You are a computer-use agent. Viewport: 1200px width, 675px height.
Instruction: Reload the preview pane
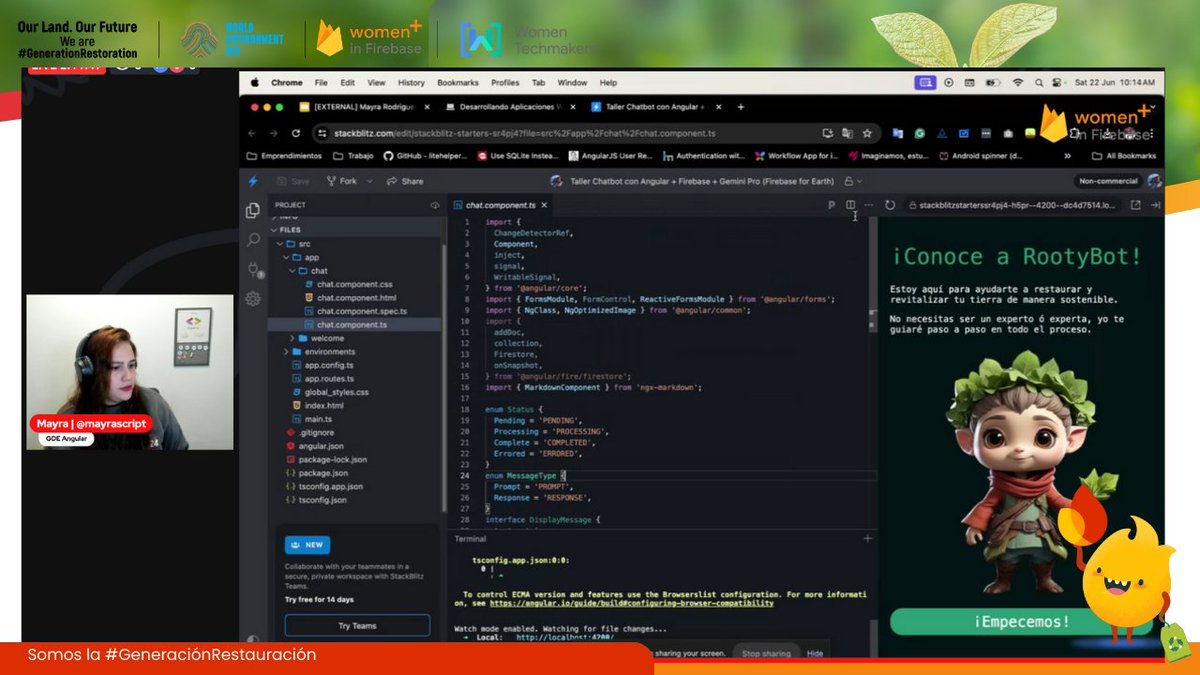click(x=891, y=205)
